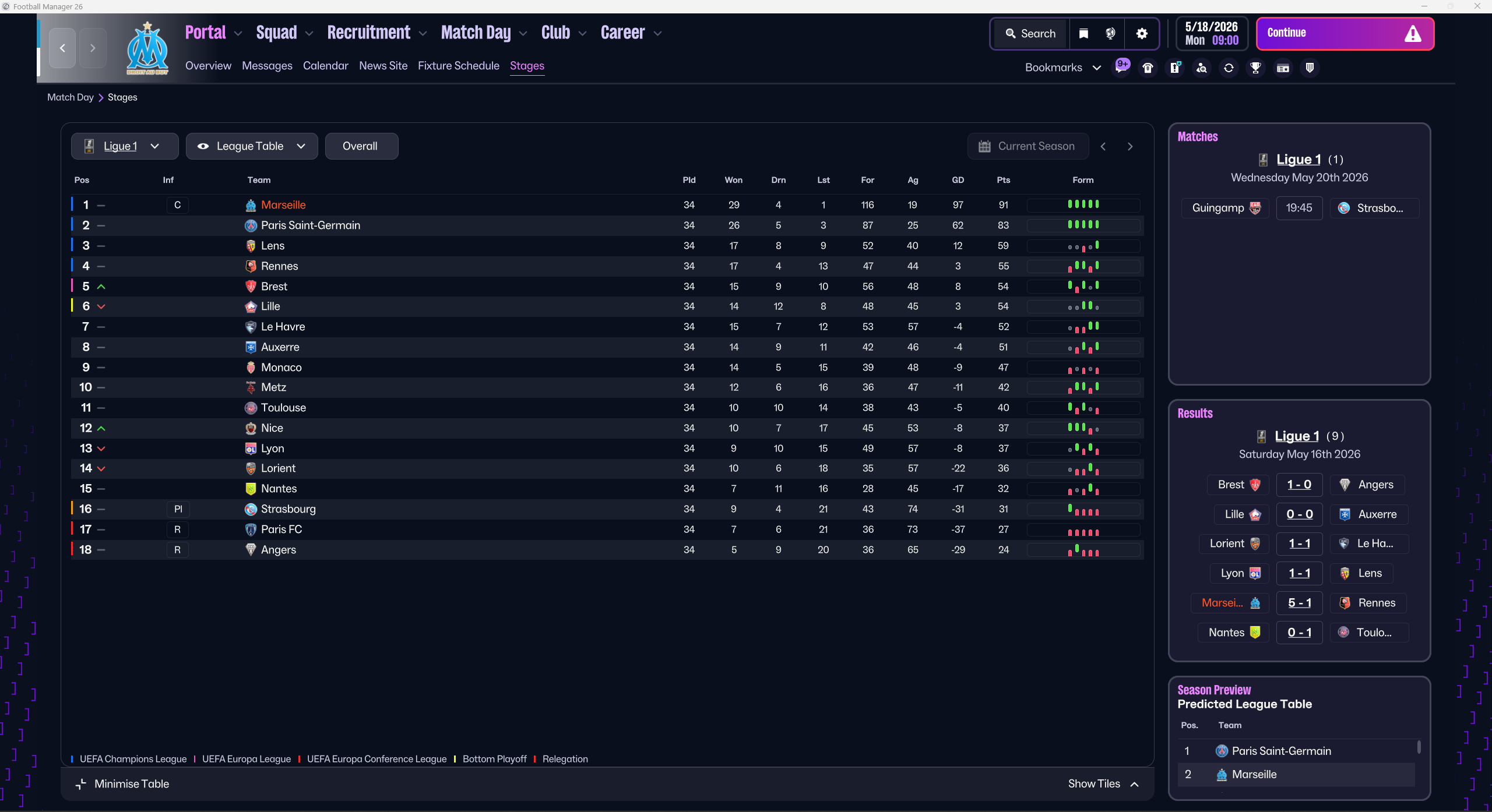This screenshot has height=812, width=1492.
Task: Open the Calendar tab
Action: pyautogui.click(x=325, y=66)
